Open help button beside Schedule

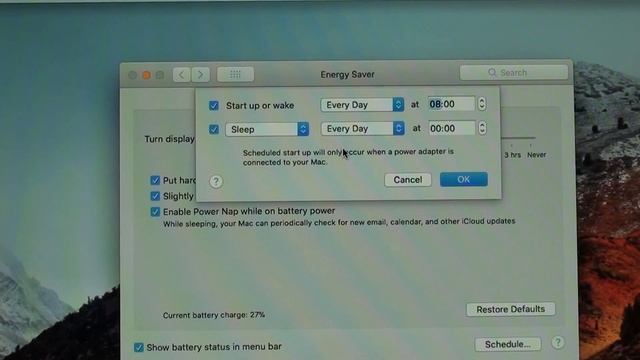[558, 342]
